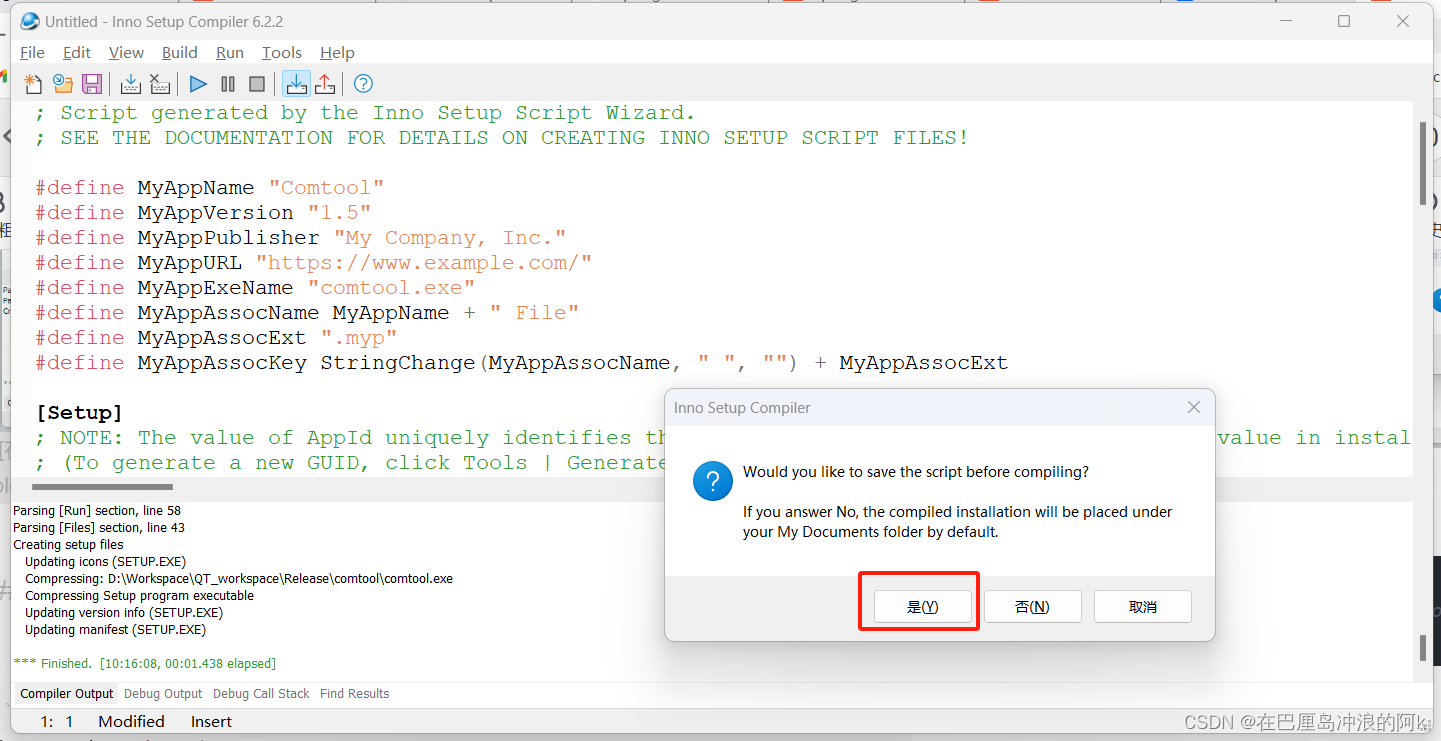The height and width of the screenshot is (741, 1441).
Task: Click the "Script generated by" comment line
Action: [x=365, y=113]
